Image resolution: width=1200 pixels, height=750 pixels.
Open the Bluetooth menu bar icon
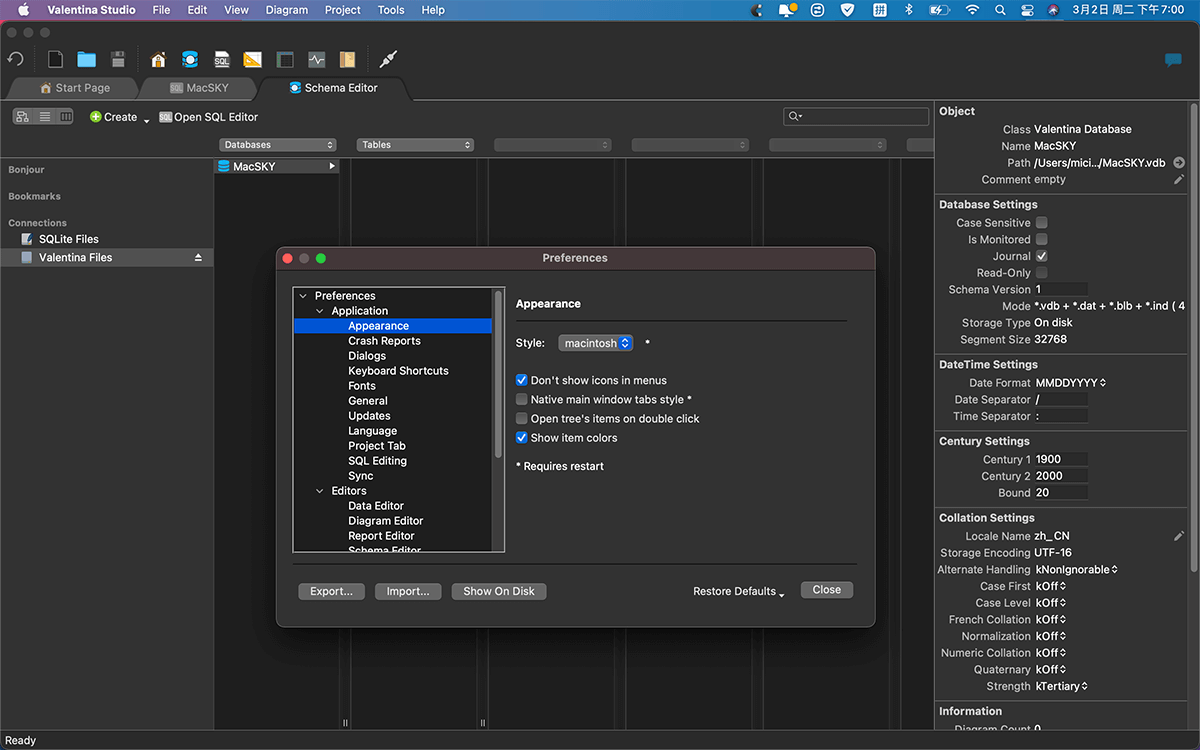tap(909, 10)
